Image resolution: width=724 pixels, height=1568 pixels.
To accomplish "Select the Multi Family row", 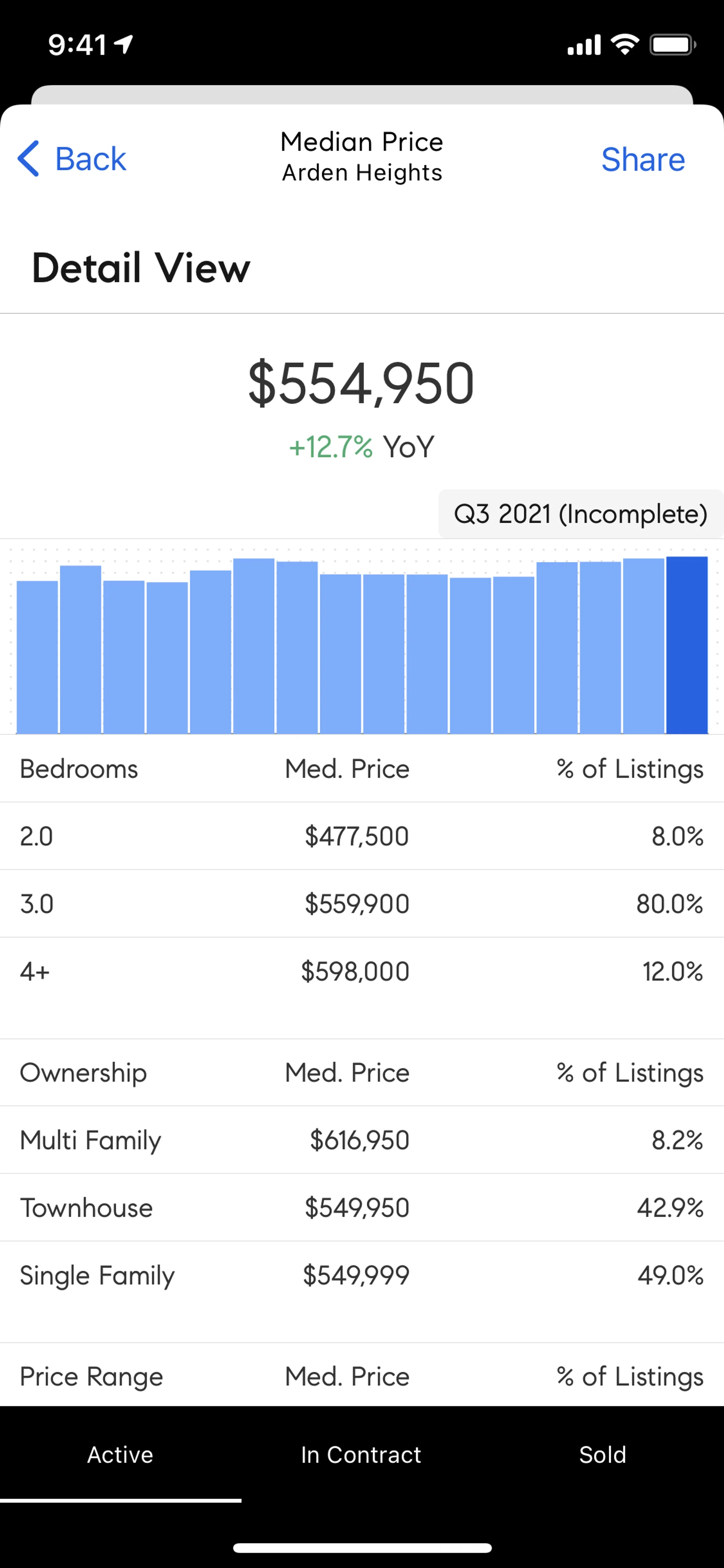I will pos(361,1140).
